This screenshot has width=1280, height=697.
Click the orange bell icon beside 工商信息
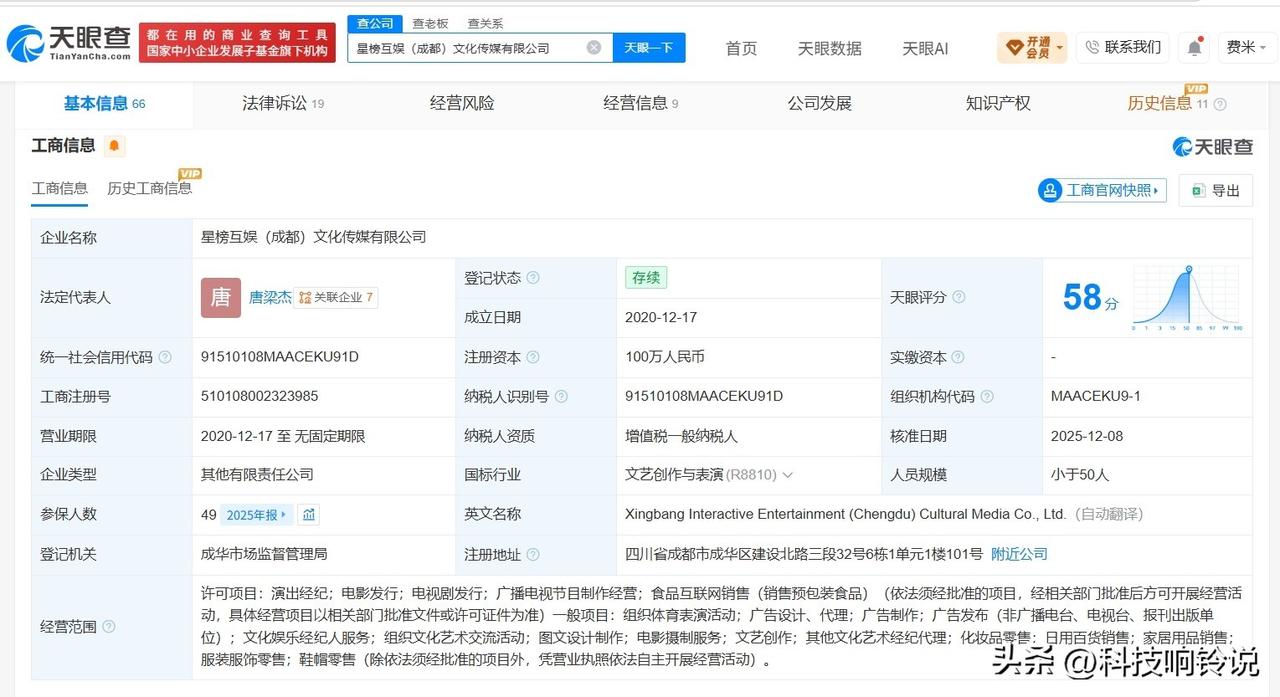click(114, 146)
